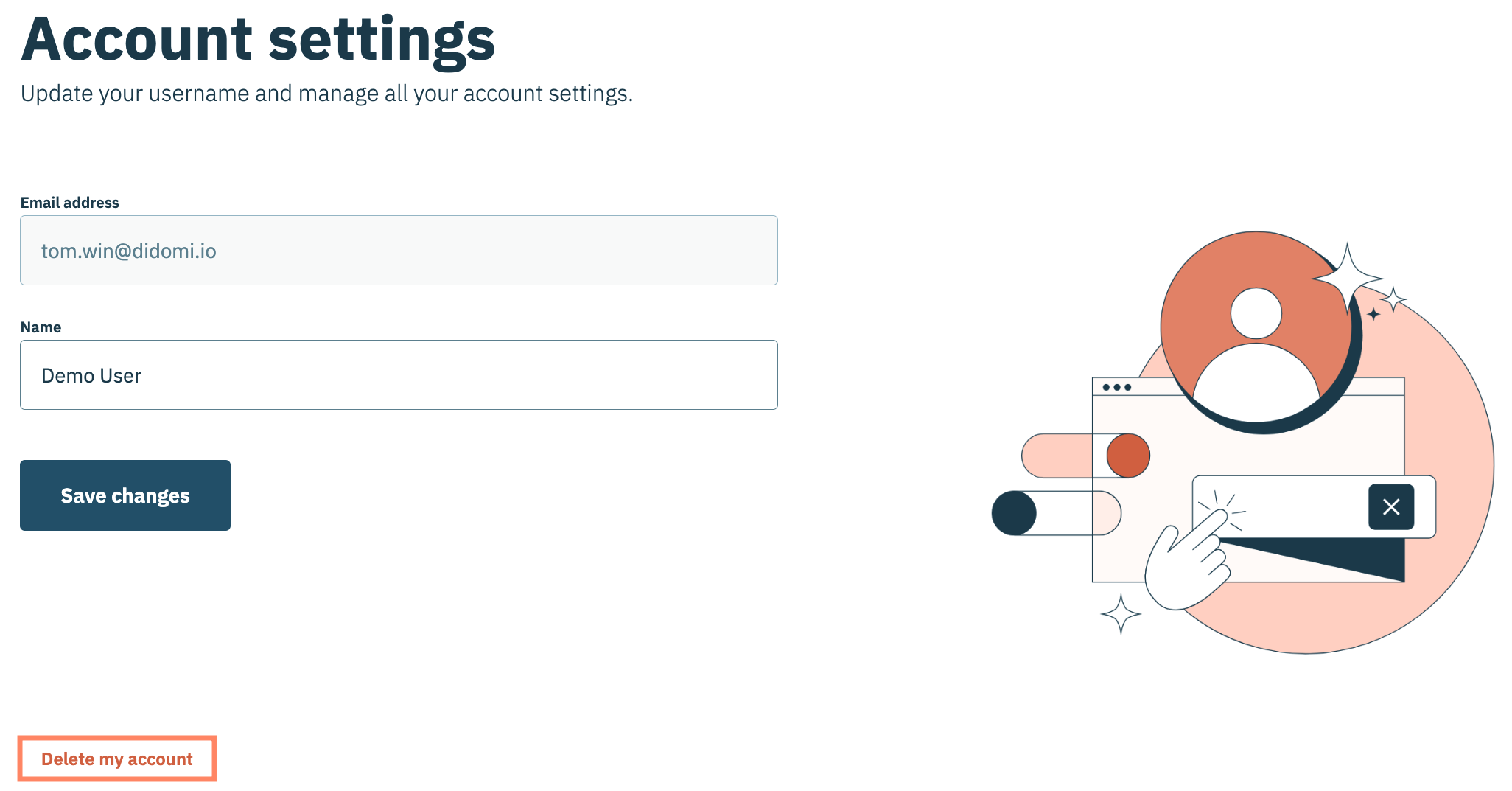Click the large white sparkle star near avatar
The image size is (1512, 791).
coord(1348,278)
